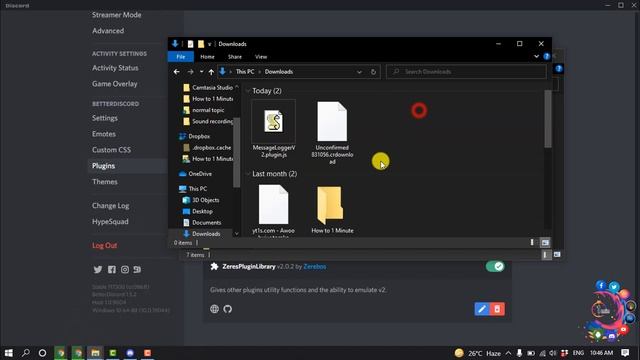
Task: Open the How to 1 Minute folder icon
Action: 330,205
